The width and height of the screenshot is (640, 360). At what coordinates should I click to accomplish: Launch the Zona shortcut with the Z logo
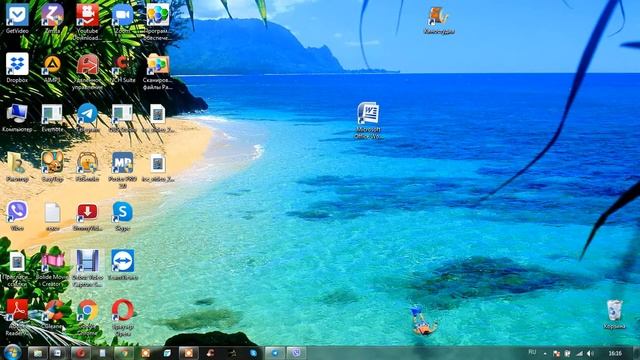pos(52,16)
